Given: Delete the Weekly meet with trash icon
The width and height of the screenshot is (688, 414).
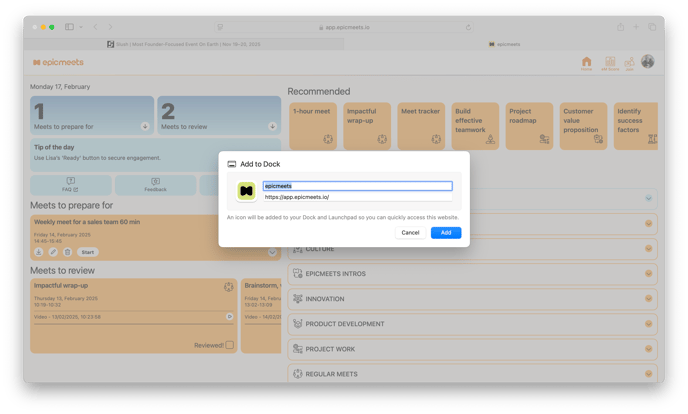Looking at the screenshot, I should coord(68,252).
